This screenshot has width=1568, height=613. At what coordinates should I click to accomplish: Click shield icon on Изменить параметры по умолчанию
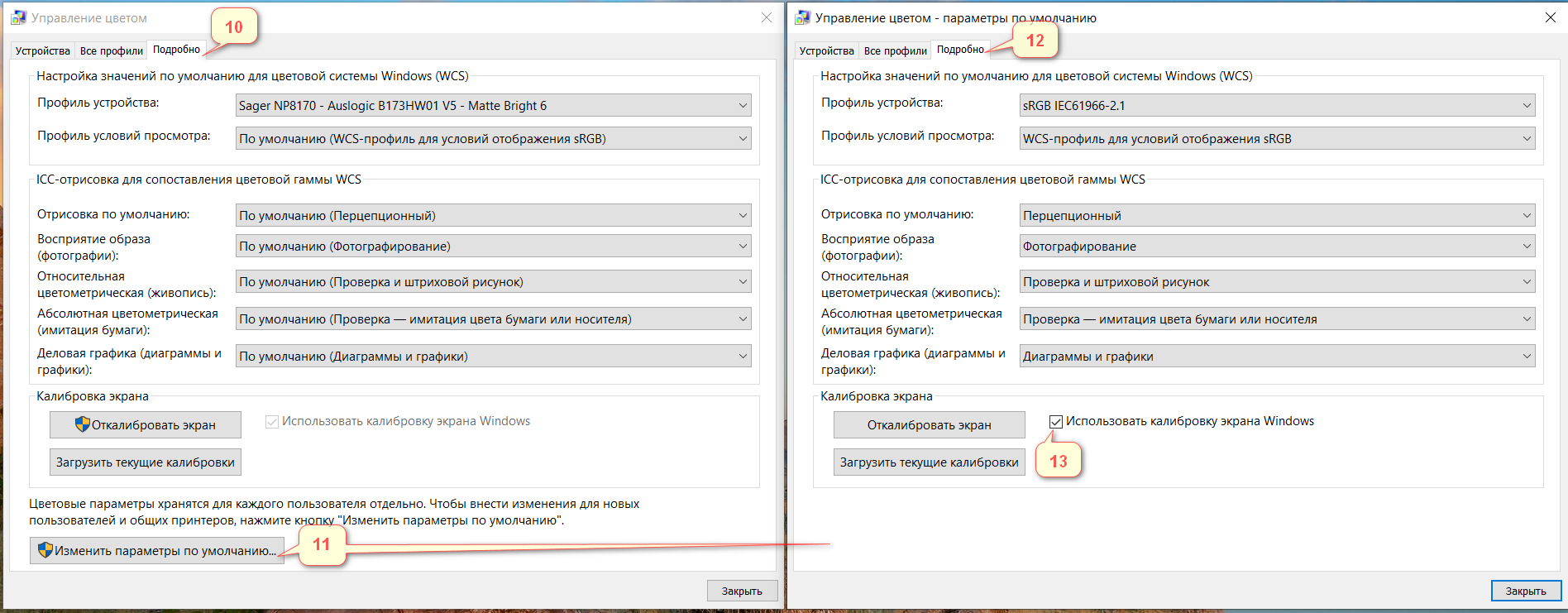[45, 550]
